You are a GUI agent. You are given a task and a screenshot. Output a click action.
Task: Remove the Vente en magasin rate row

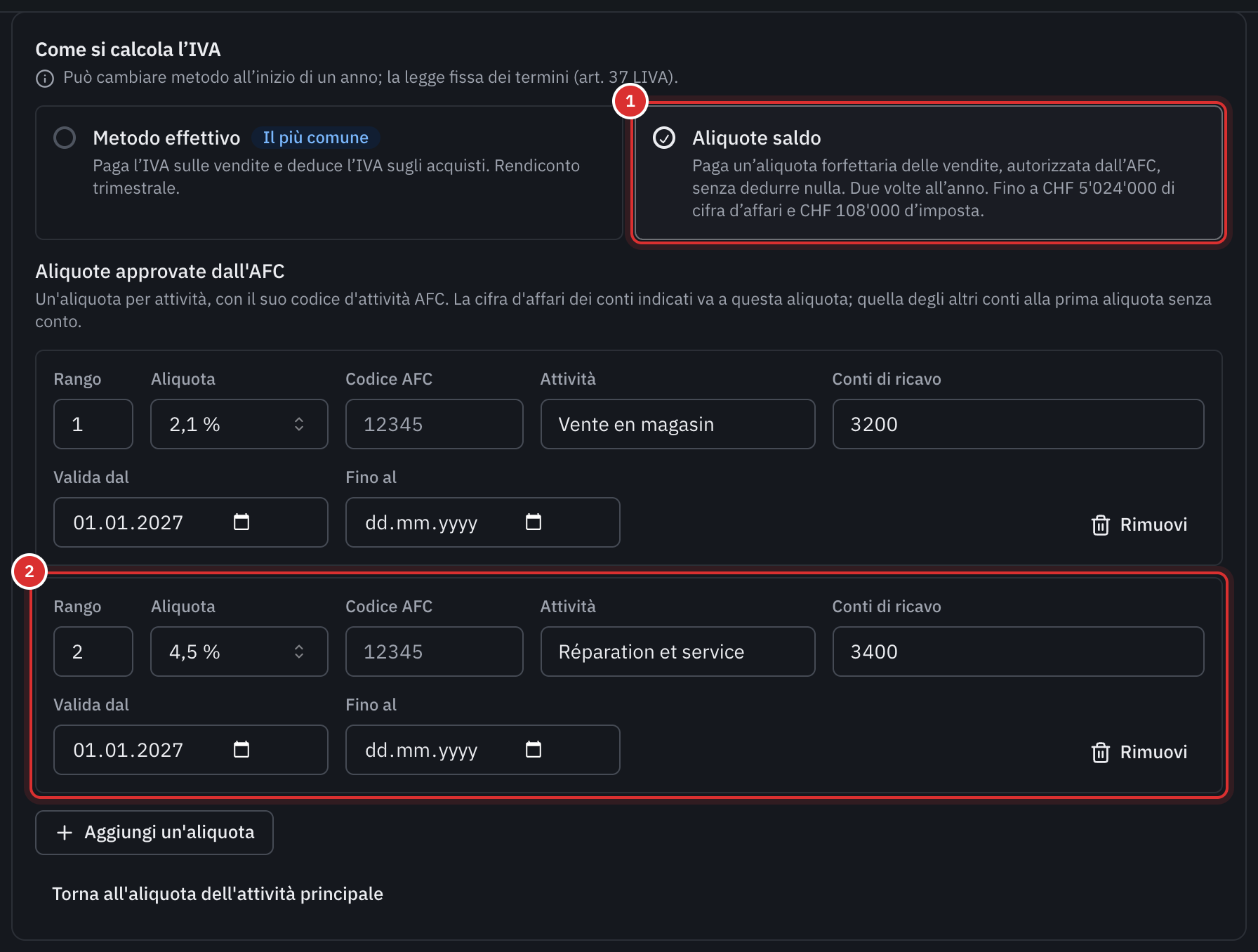coord(1139,524)
